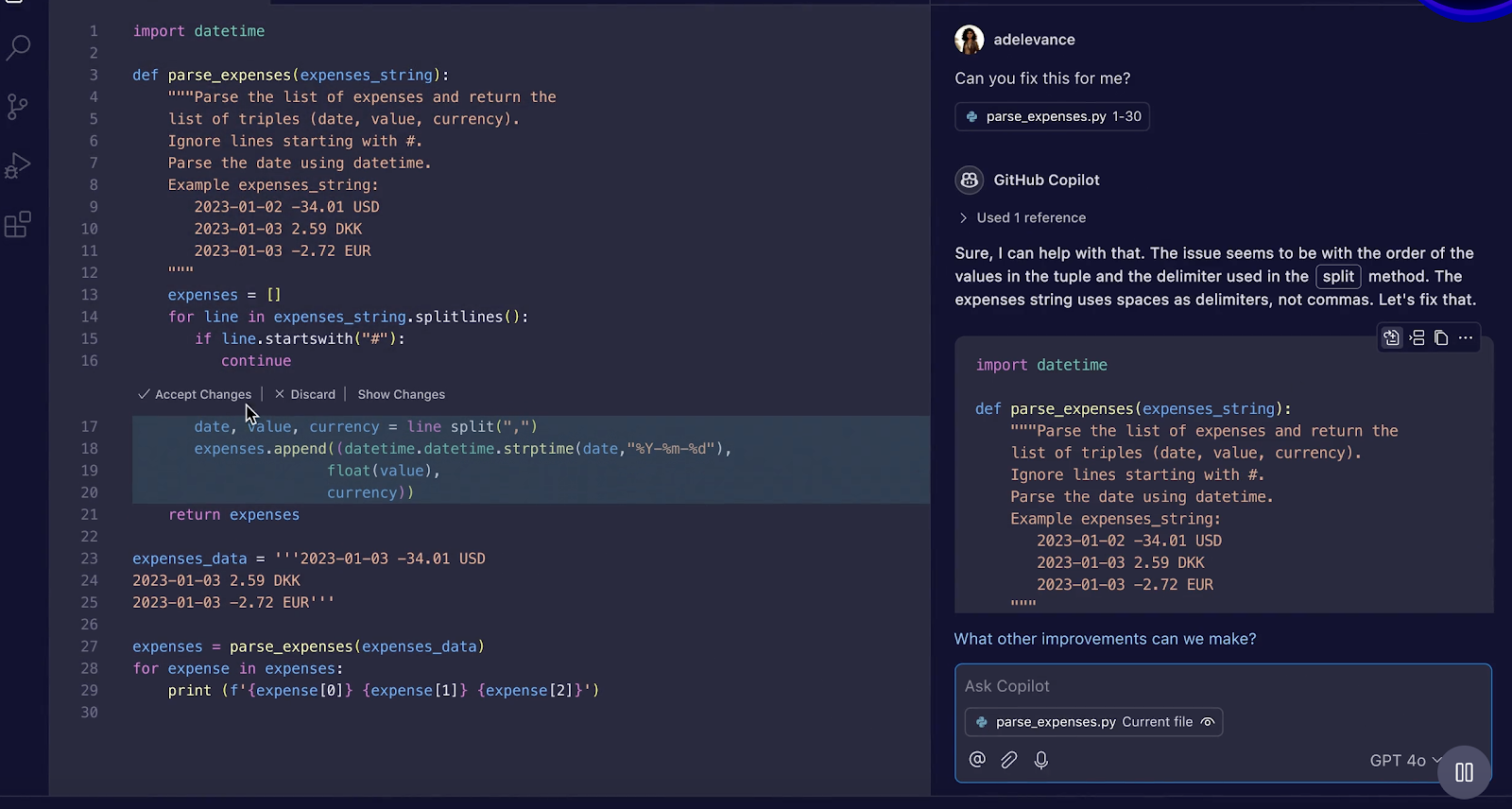Apply the code block in editor
1512x809 pixels.
(x=1392, y=337)
